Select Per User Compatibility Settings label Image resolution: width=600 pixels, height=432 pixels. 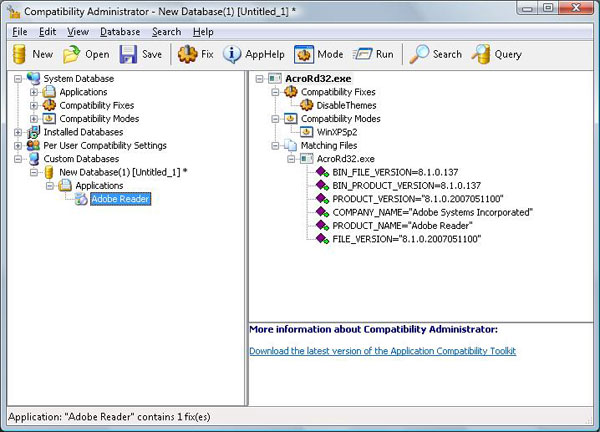tap(105, 145)
